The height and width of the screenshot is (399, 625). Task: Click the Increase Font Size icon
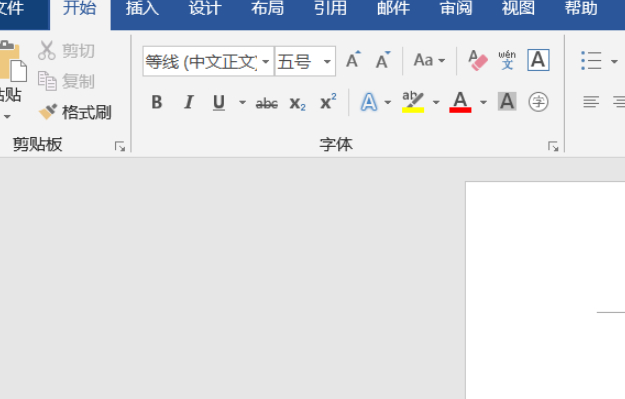353,60
